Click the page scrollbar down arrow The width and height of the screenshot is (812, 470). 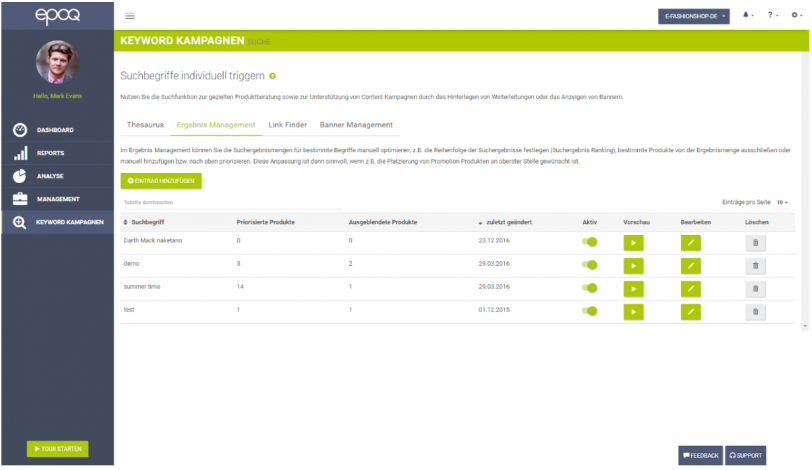[805, 327]
